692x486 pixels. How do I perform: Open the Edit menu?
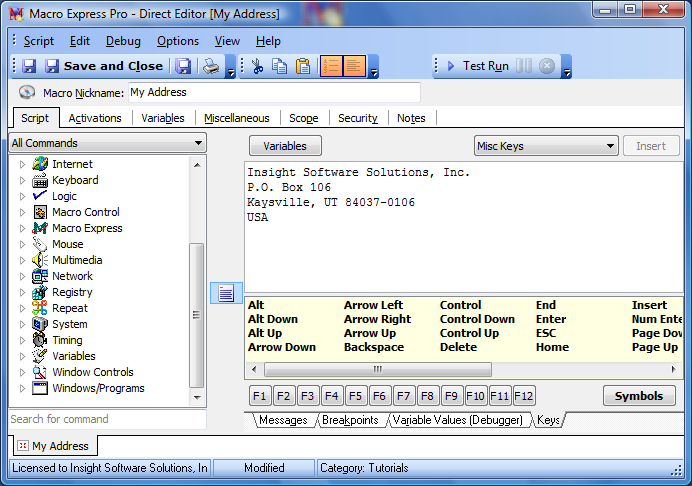(x=80, y=41)
